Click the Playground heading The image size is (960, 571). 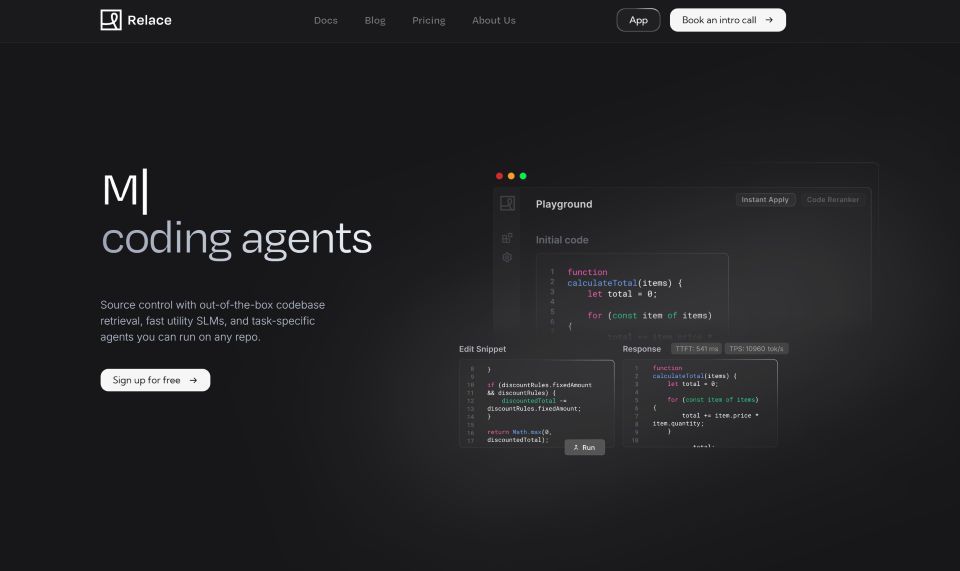(x=564, y=204)
